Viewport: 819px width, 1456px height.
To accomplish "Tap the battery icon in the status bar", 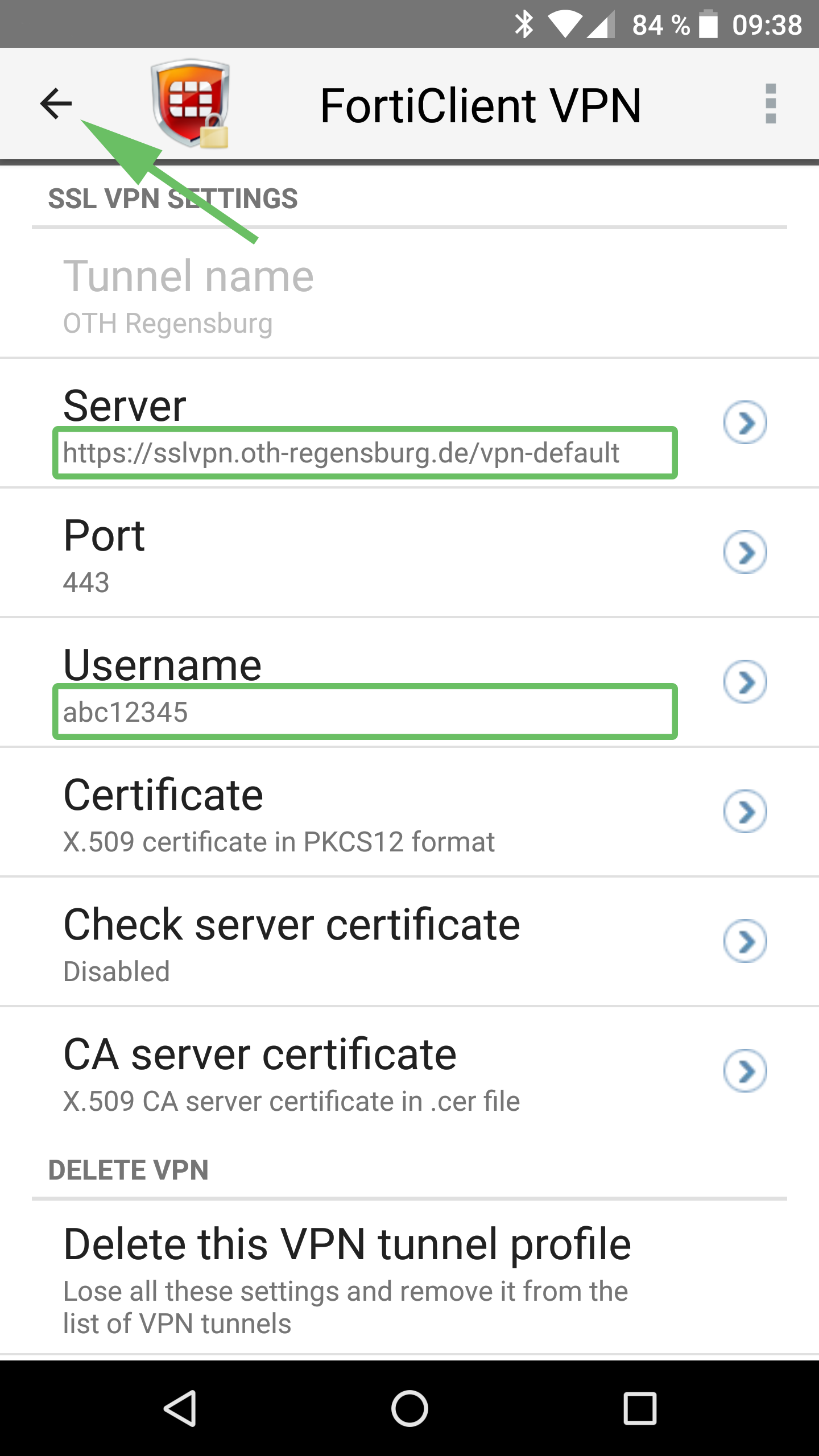I will click(708, 24).
